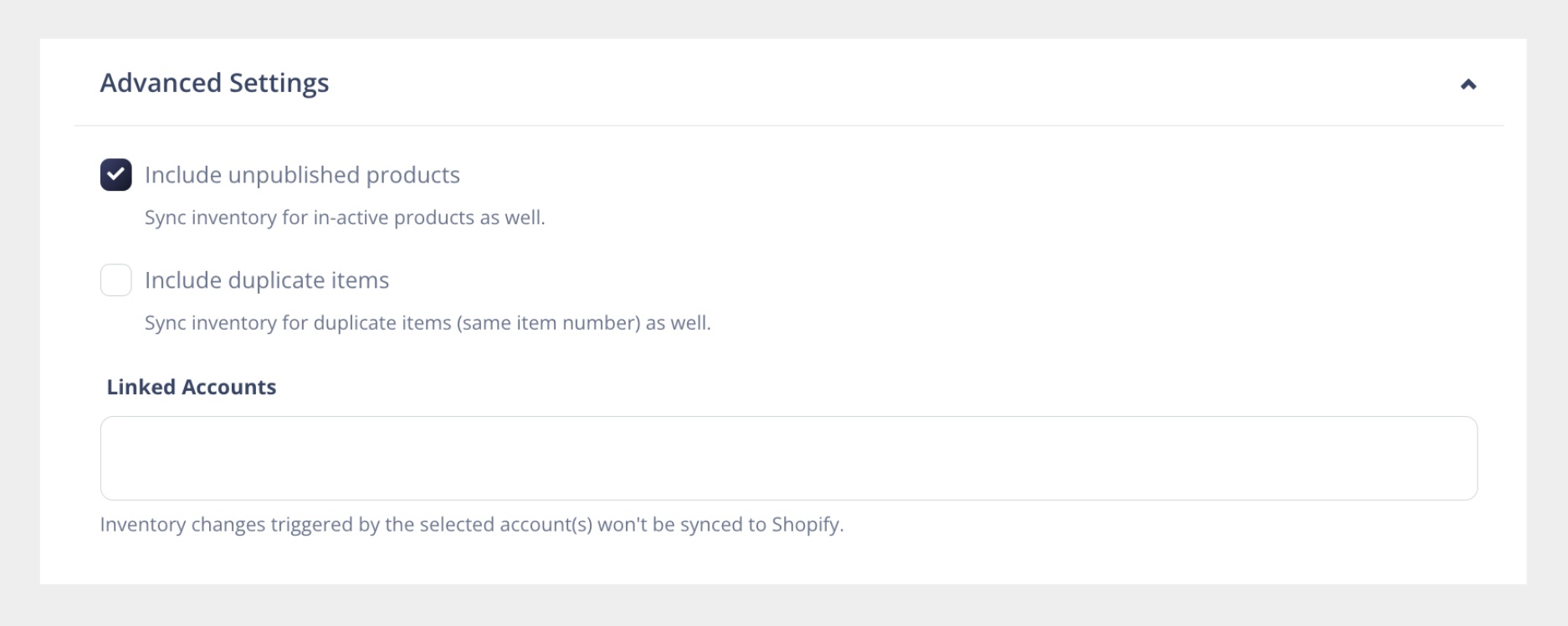The height and width of the screenshot is (626, 1568).
Task: Uncheck the Include unpublished products checkbox
Action: pyautogui.click(x=116, y=175)
